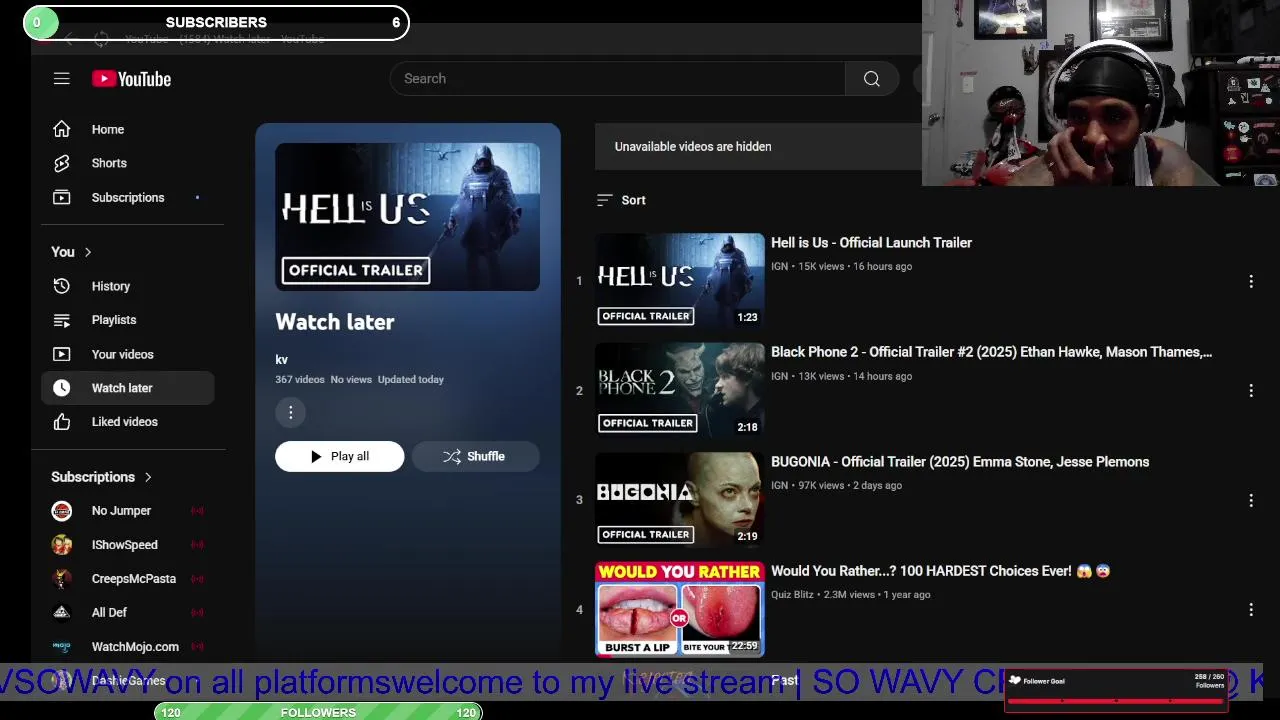Click the IShowSpeed avatar
This screenshot has width=1280, height=720.
(62, 545)
